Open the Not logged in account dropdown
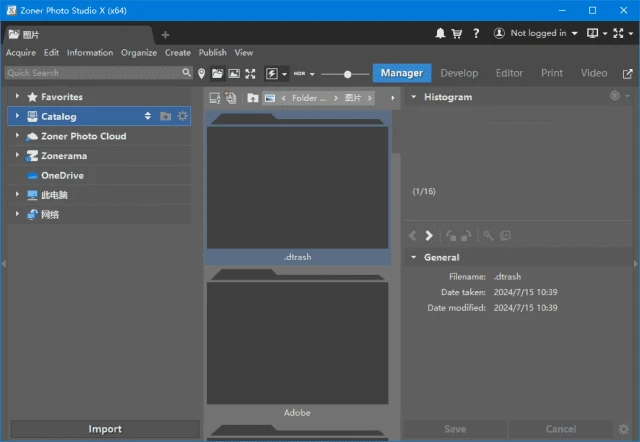The height and width of the screenshot is (442, 640). (x=536, y=33)
